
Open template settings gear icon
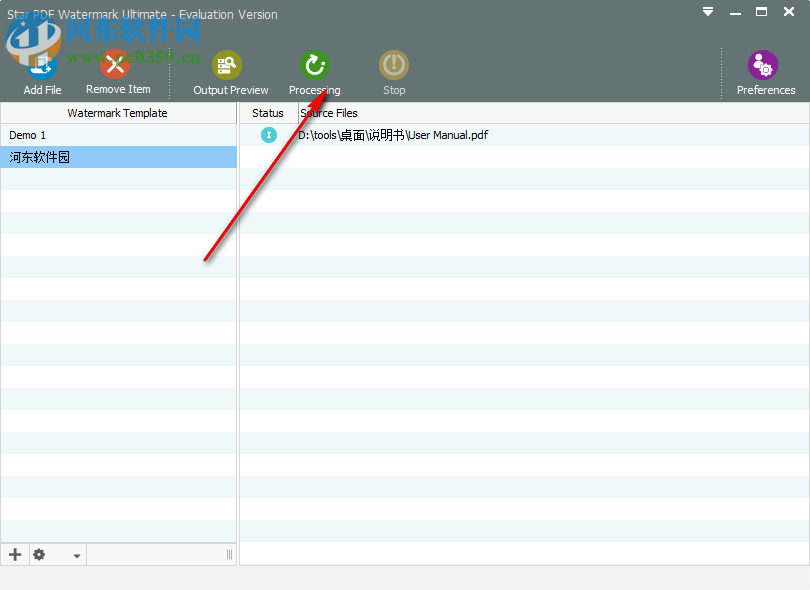(39, 555)
